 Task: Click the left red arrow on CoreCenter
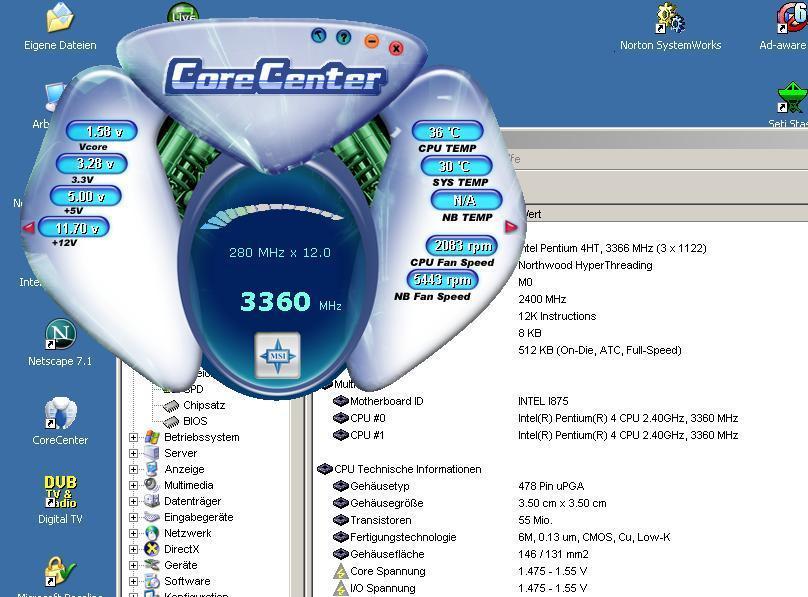[28, 227]
